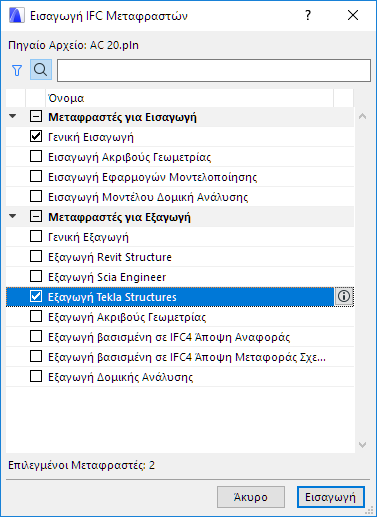This screenshot has height=517, width=377.
Task: Select row text Εξαγωγή Δομικής Ανάλυσης
Action: (121, 377)
